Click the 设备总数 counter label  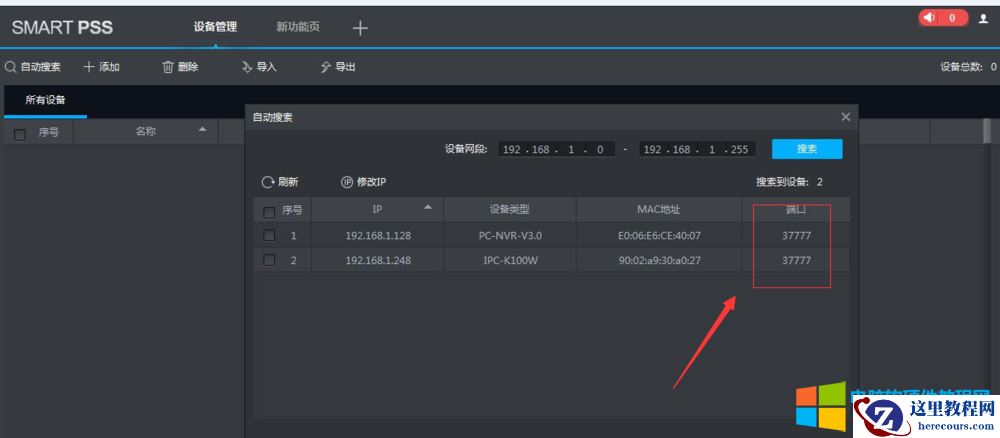coord(968,67)
